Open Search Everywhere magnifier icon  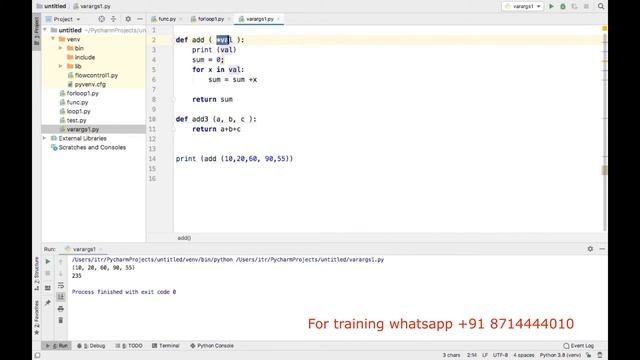coord(601,7)
